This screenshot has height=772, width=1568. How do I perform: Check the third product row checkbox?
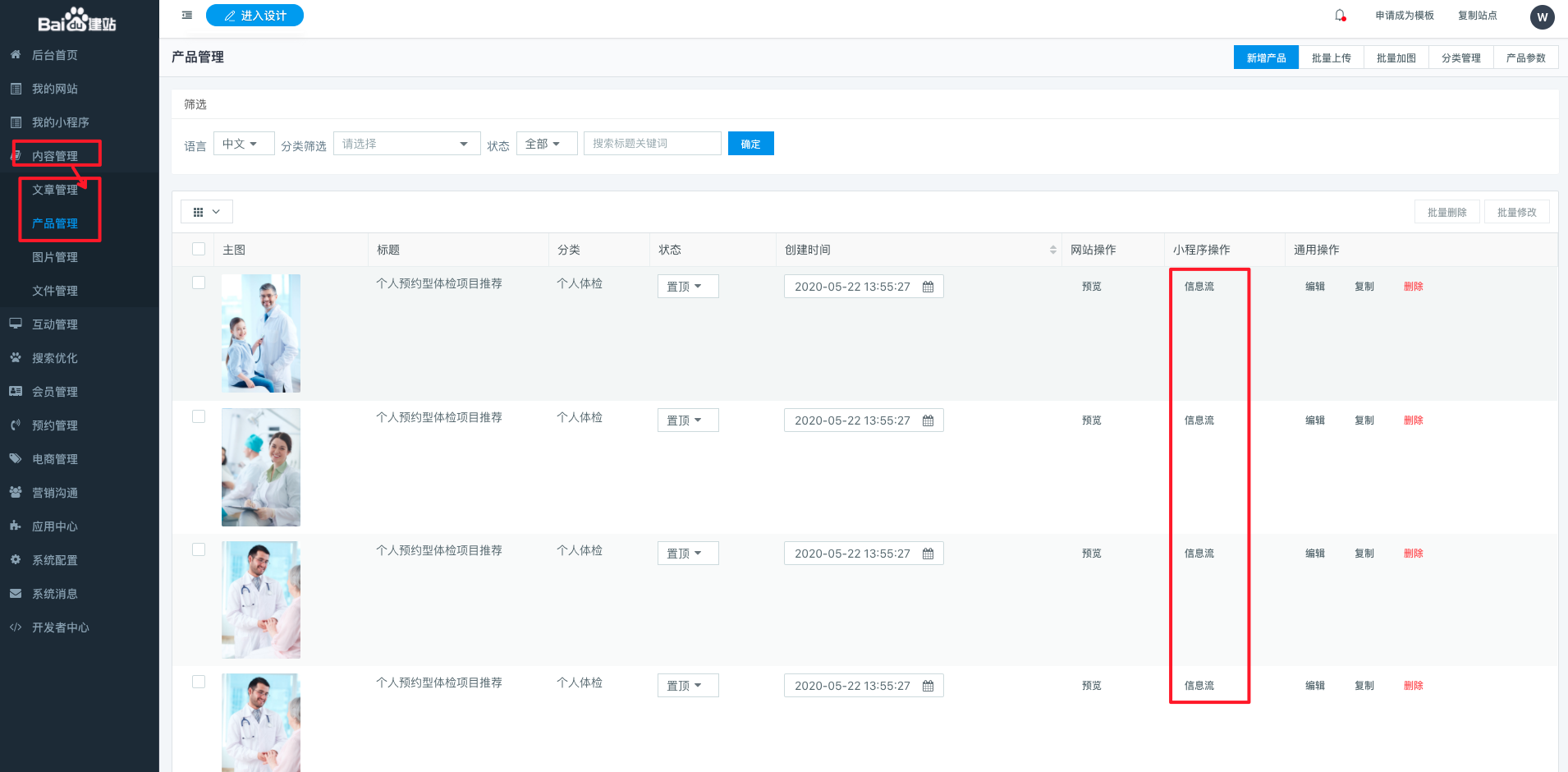[x=199, y=549]
